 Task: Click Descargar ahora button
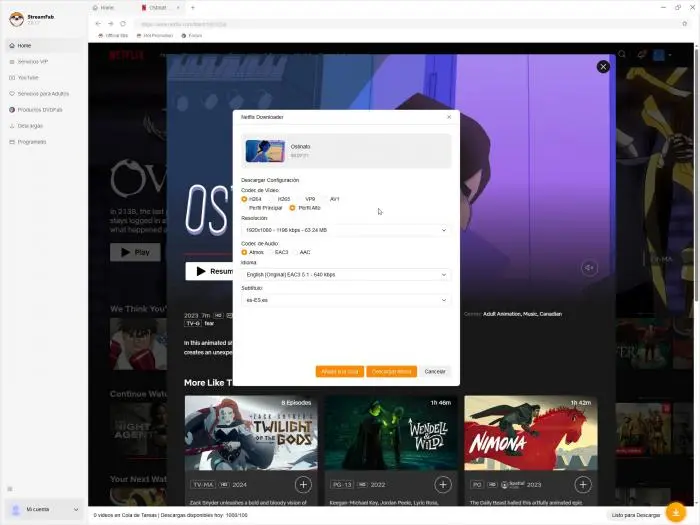(392, 371)
